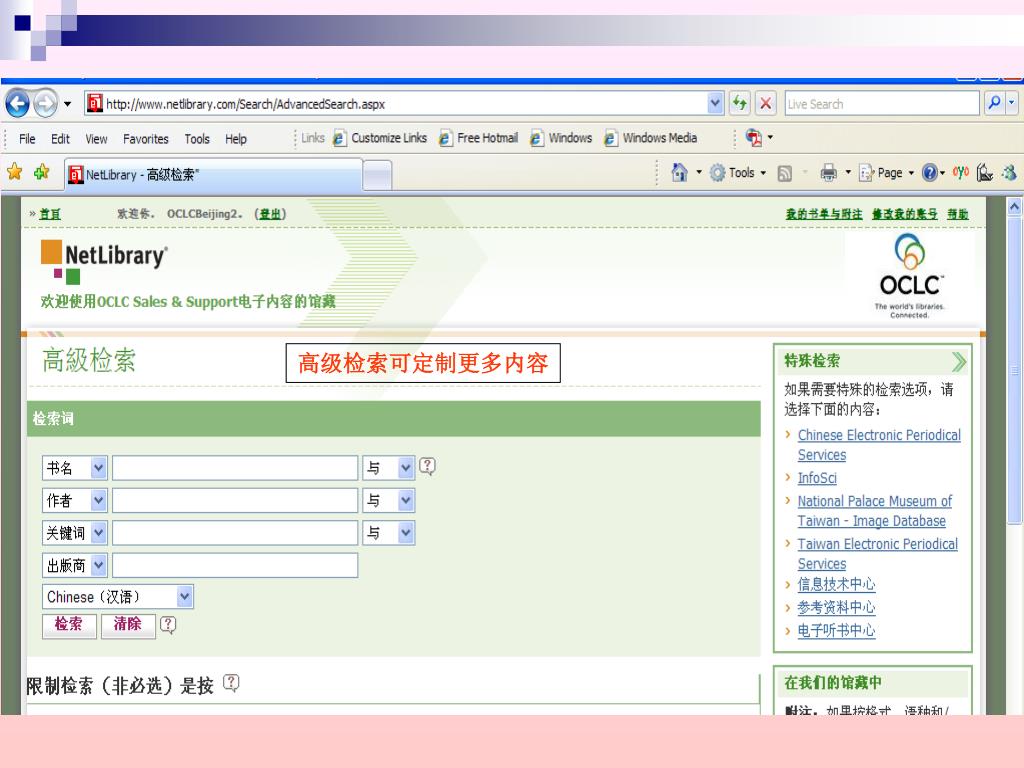Viewport: 1024px width, 768px height.
Task: Click the 登出 logout link
Action: (x=270, y=214)
